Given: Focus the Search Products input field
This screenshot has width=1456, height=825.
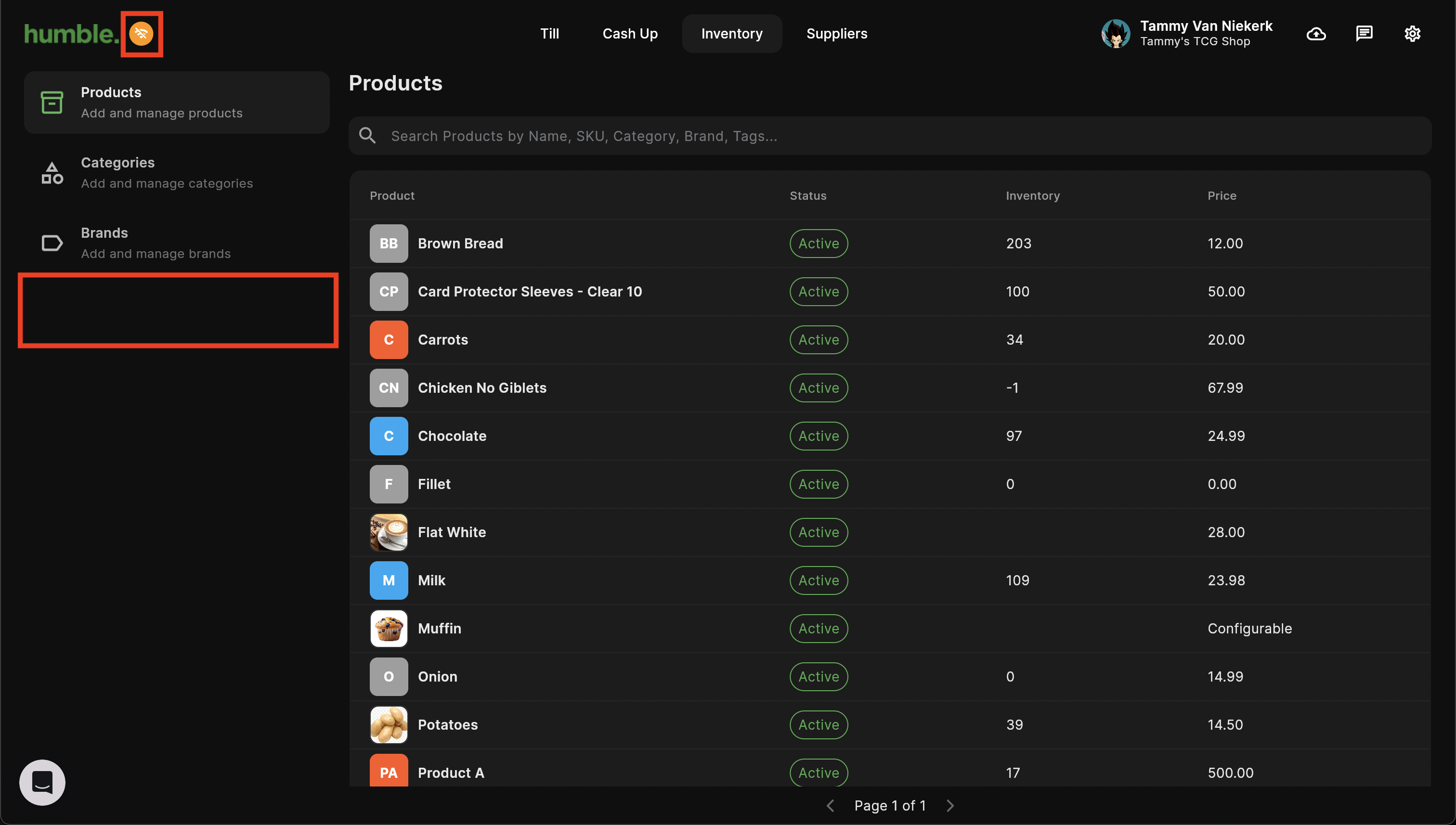Looking at the screenshot, I should (x=890, y=136).
